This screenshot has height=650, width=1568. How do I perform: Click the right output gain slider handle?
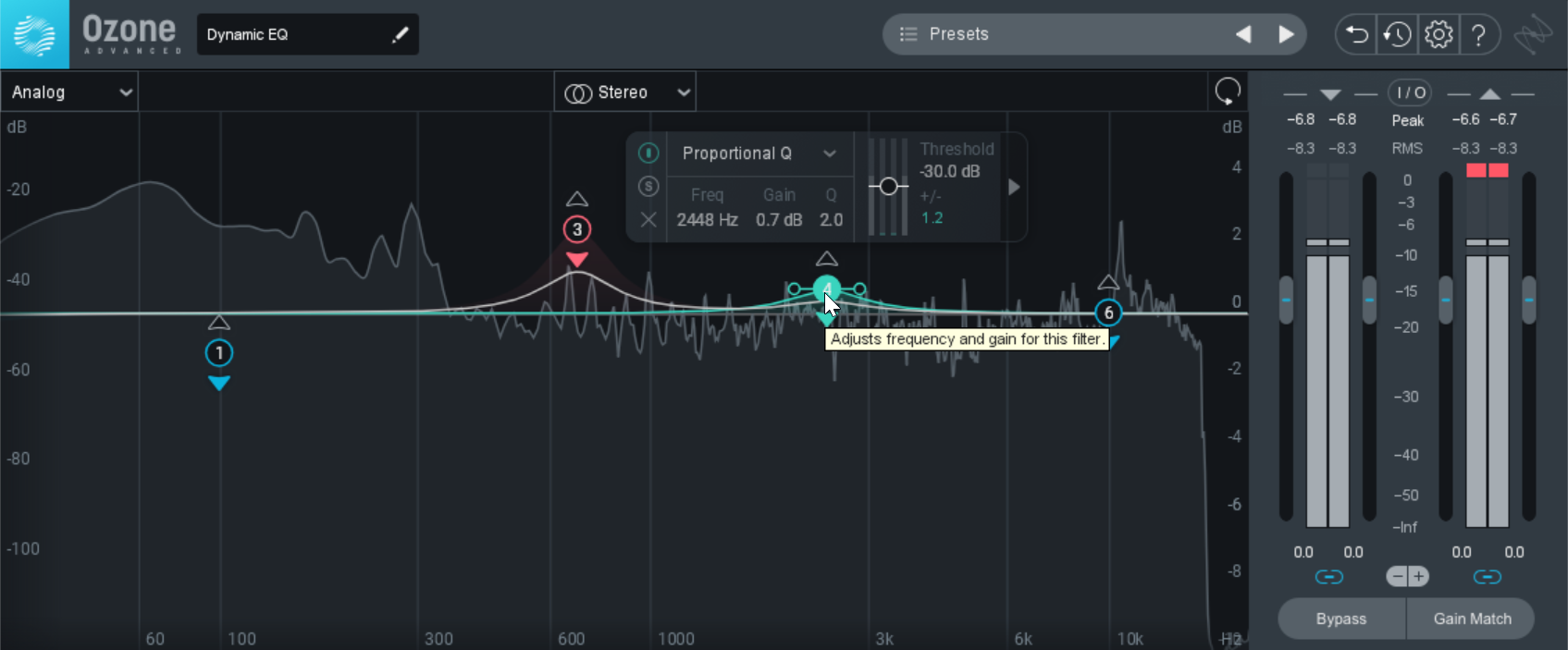pos(1529,300)
